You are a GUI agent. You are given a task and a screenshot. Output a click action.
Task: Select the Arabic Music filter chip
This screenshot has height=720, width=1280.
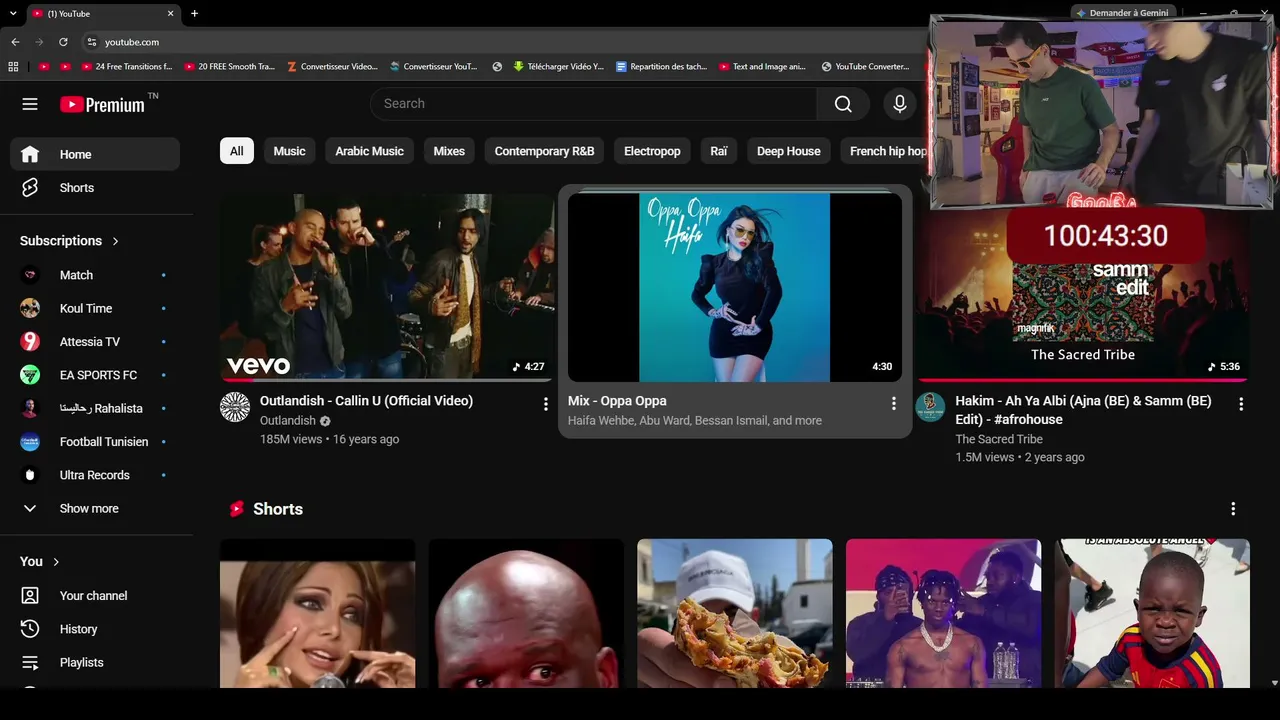[x=369, y=151]
